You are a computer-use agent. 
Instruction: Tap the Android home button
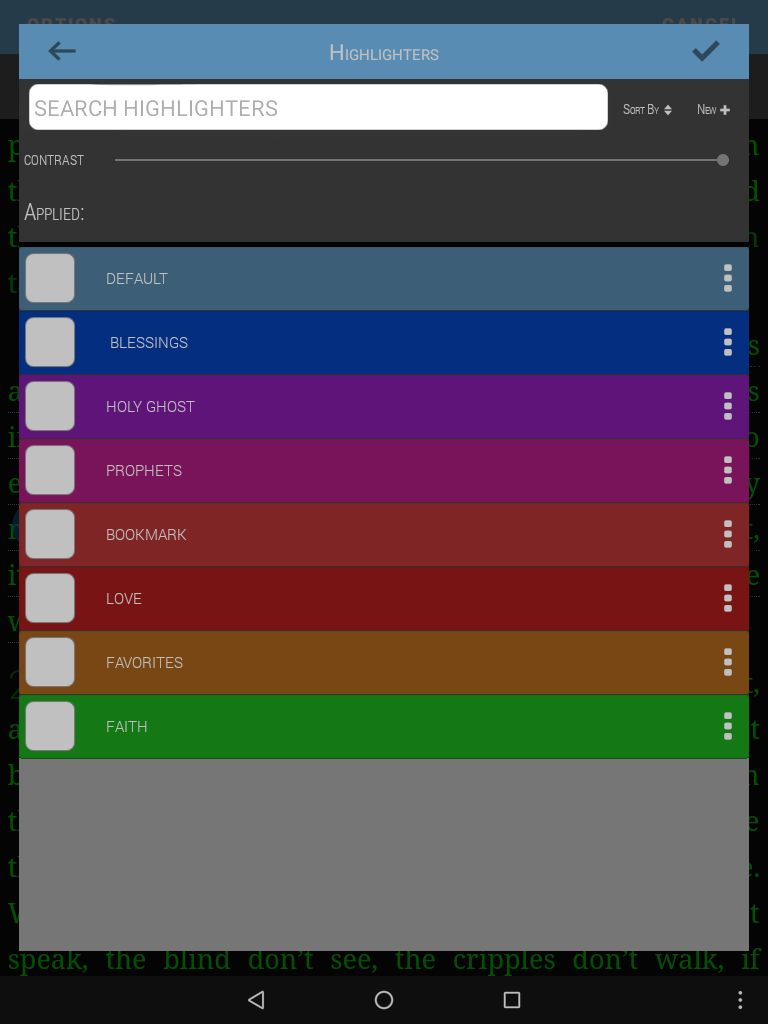pos(384,1000)
